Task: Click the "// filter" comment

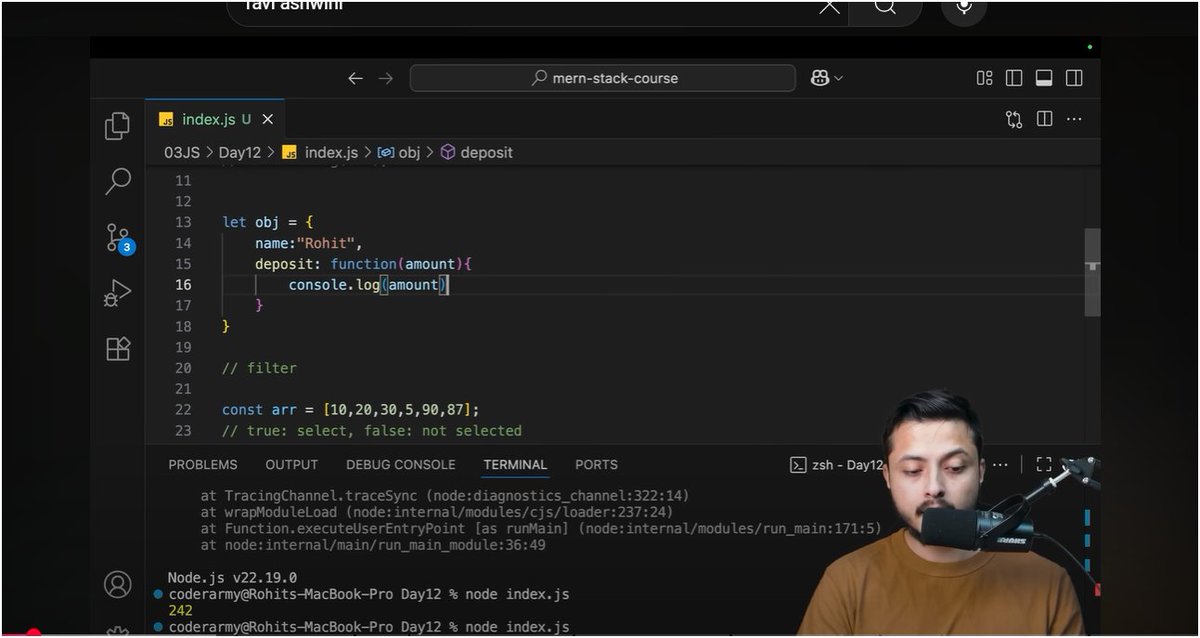Action: pyautogui.click(x=259, y=368)
